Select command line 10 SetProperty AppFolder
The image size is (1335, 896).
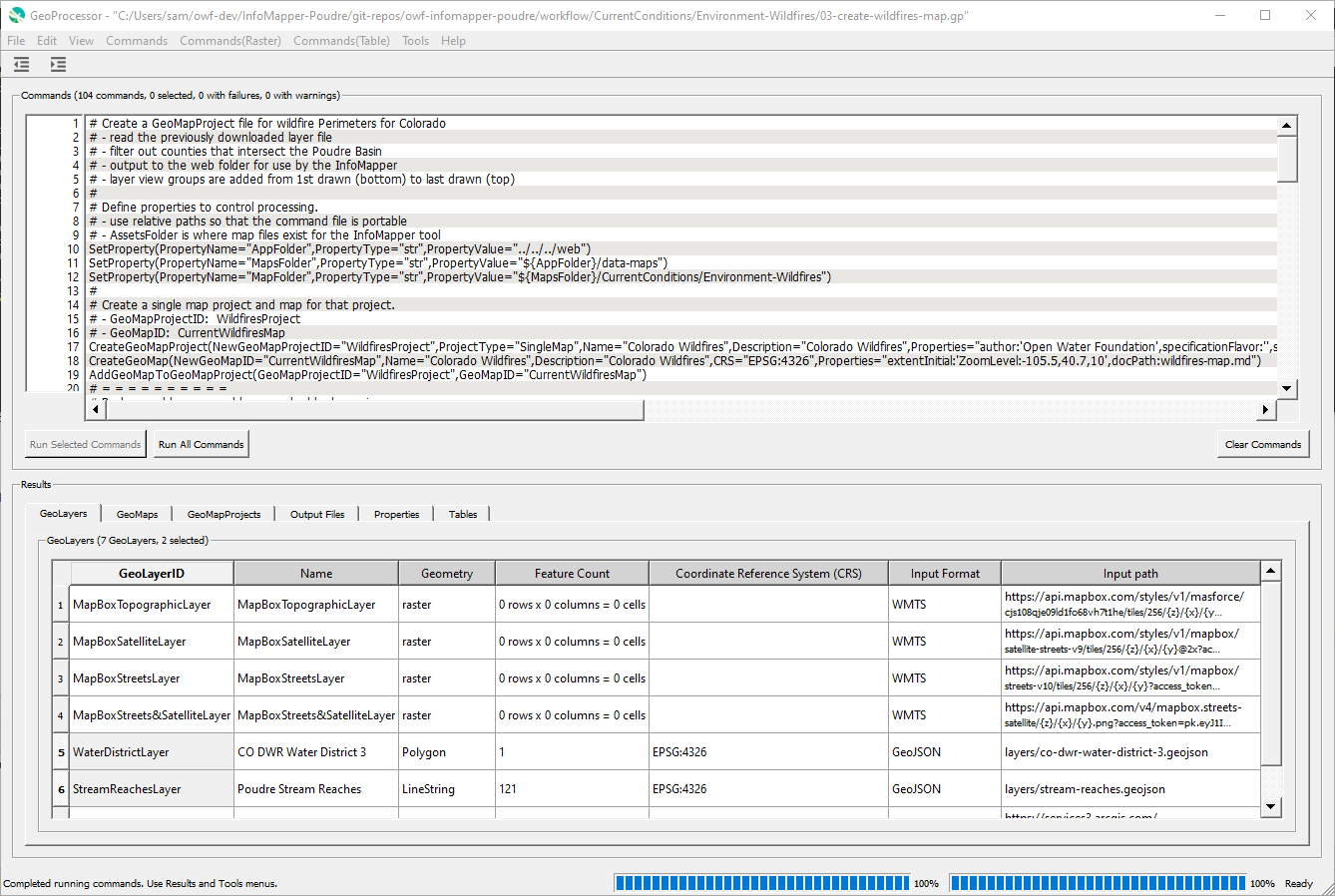tap(682, 249)
